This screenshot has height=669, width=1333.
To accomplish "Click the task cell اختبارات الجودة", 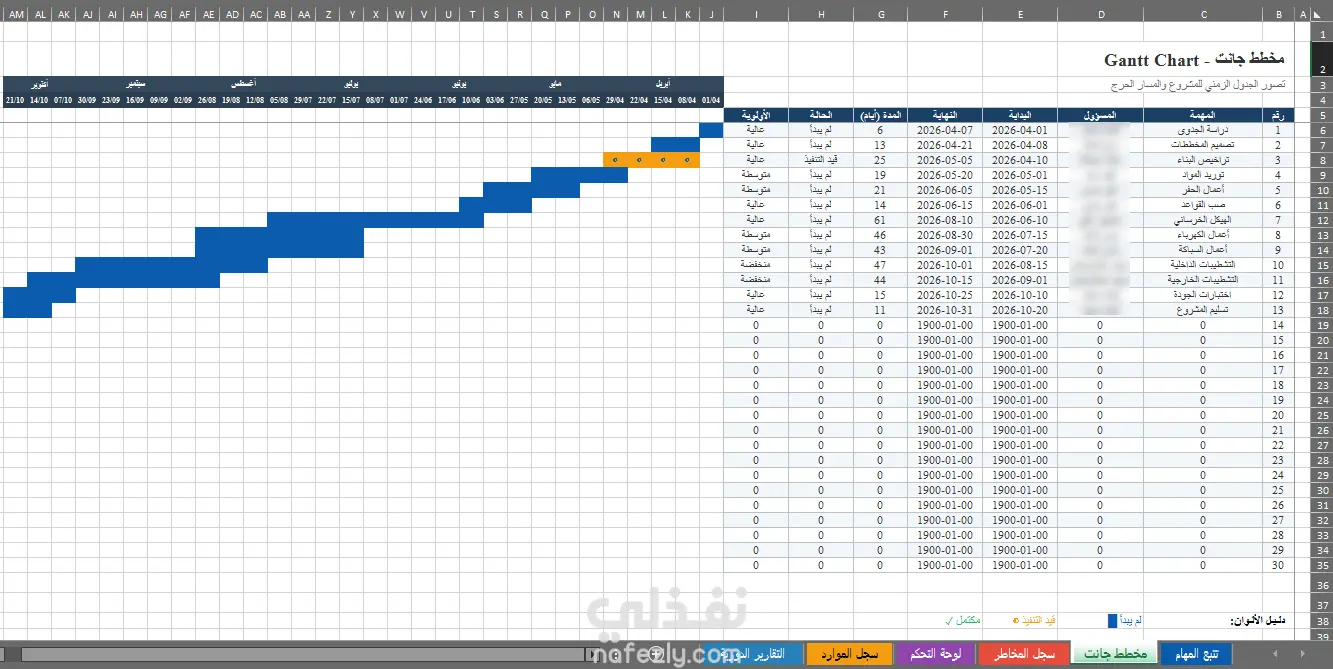I will (1204, 295).
